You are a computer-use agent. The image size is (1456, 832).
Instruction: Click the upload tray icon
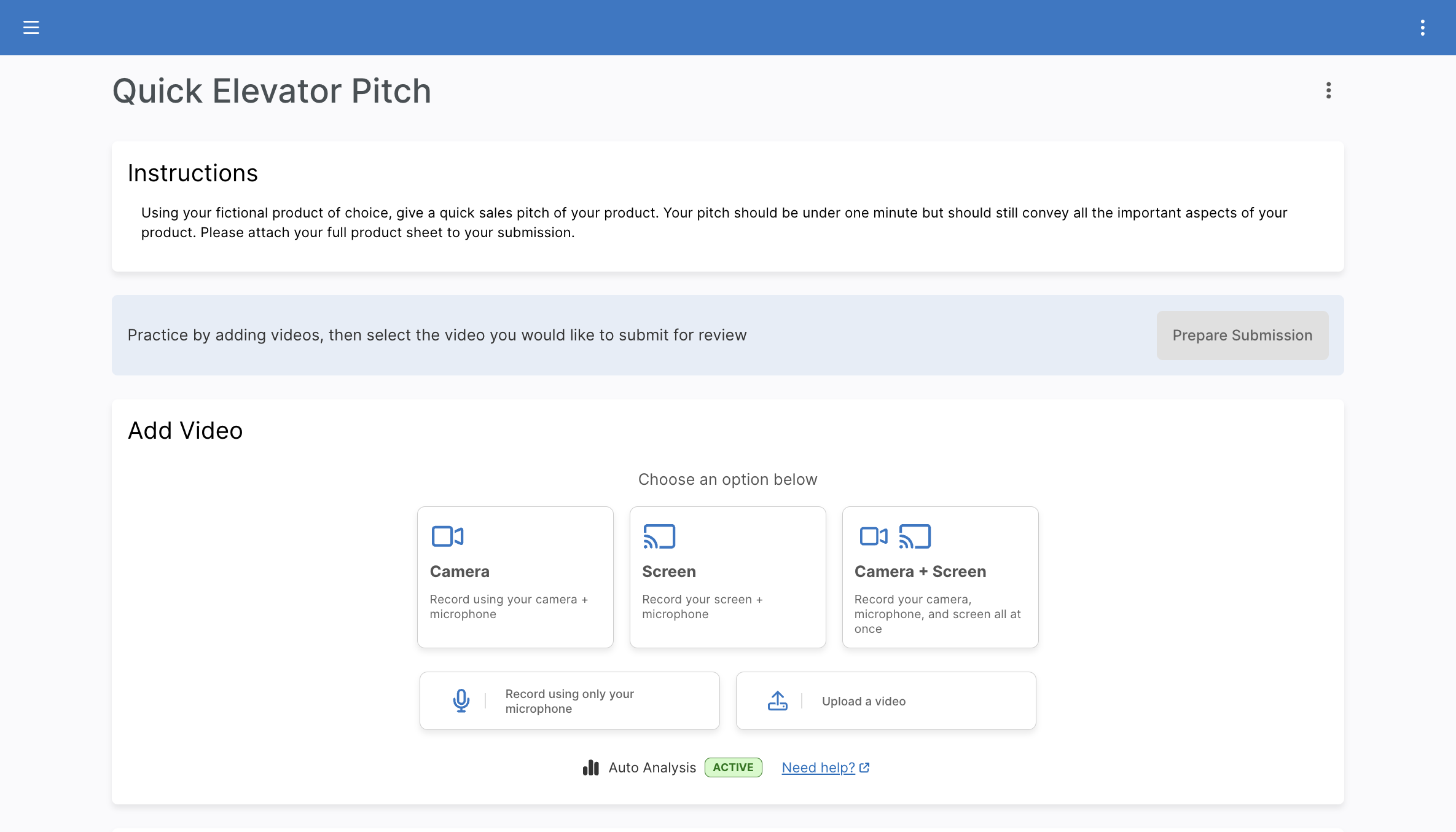tap(777, 701)
